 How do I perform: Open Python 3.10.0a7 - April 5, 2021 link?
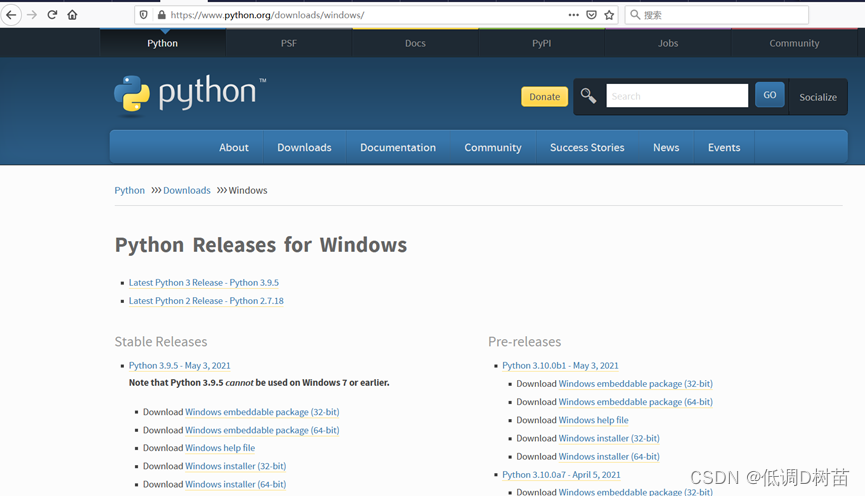(x=561, y=474)
